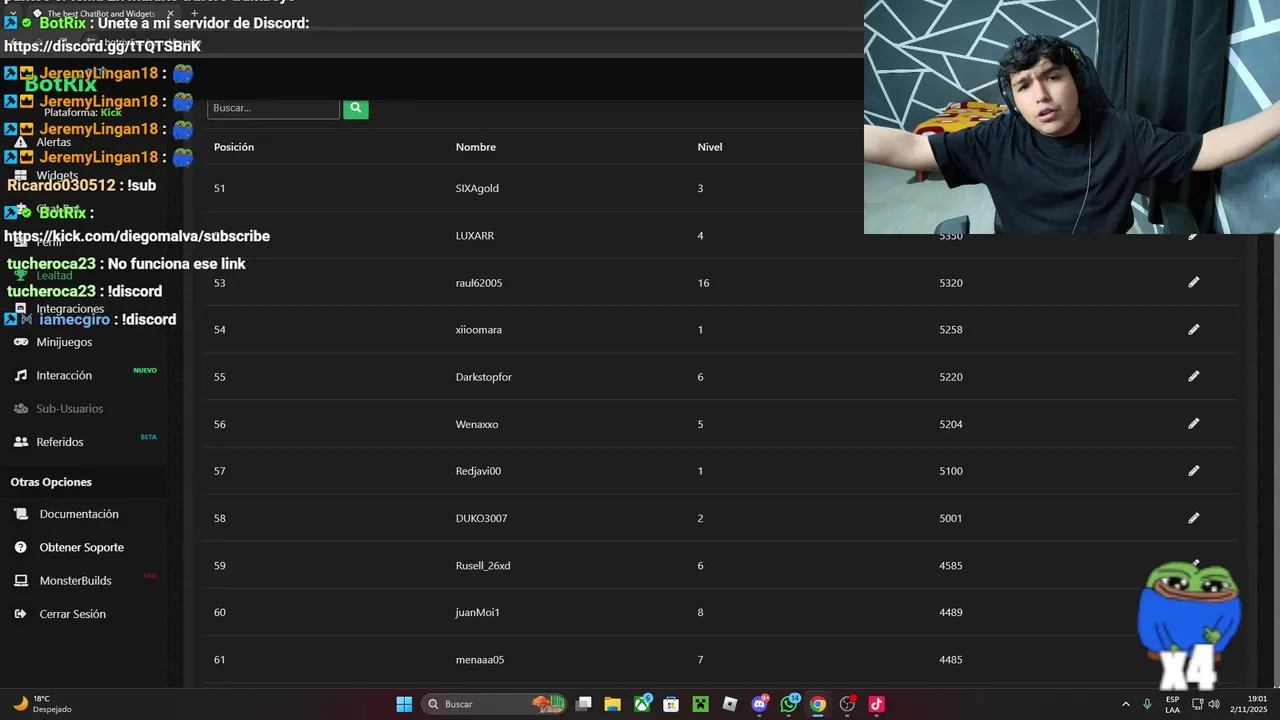Click the name Wenaxxo in the table
This screenshot has height=720, width=1280.
pyautogui.click(x=477, y=424)
